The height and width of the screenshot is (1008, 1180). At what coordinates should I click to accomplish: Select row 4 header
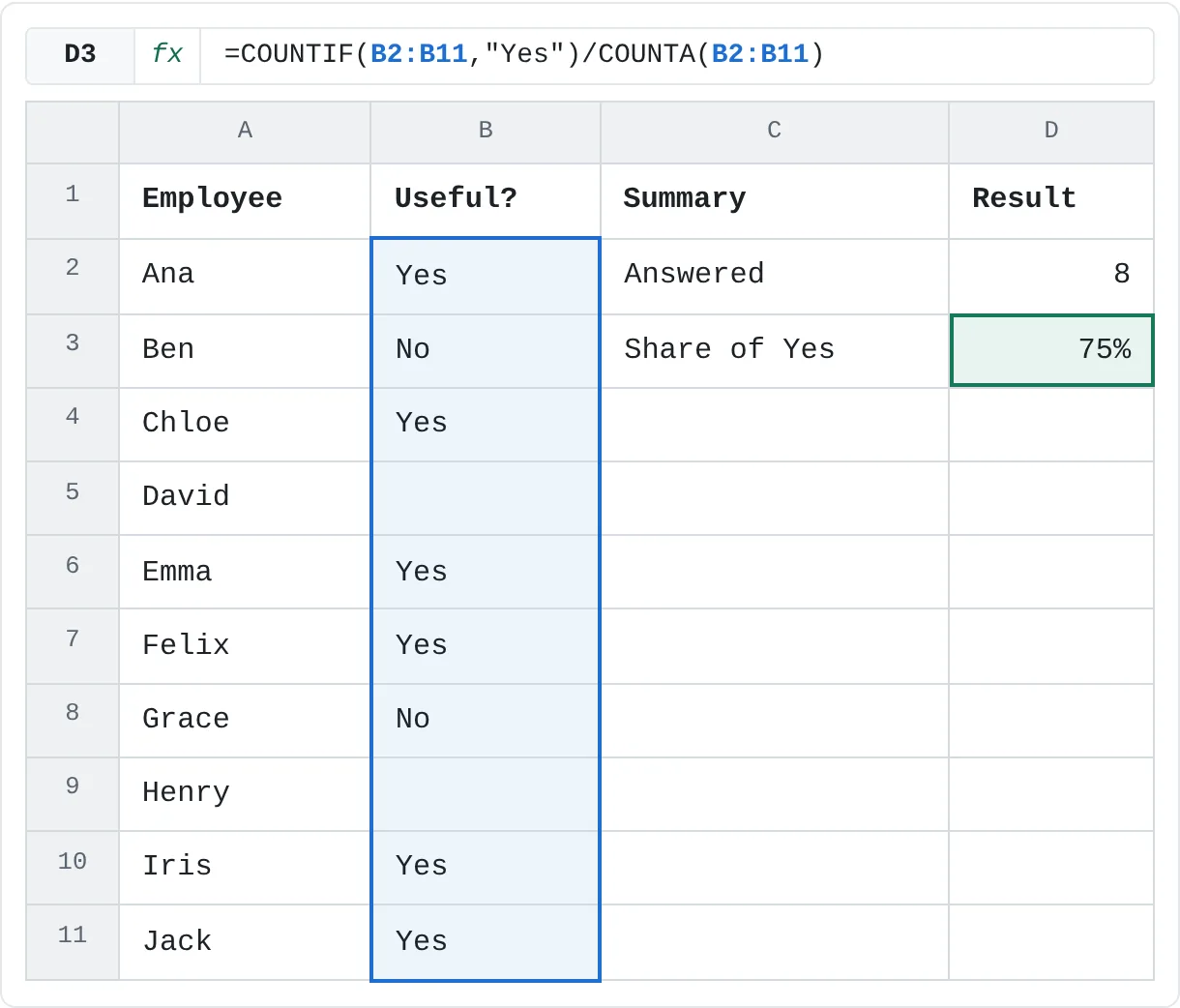click(x=73, y=425)
